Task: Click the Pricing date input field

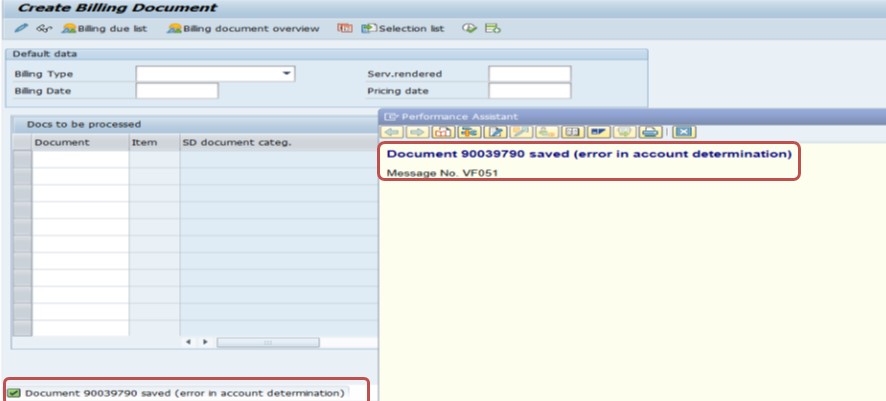Action: click(529, 91)
